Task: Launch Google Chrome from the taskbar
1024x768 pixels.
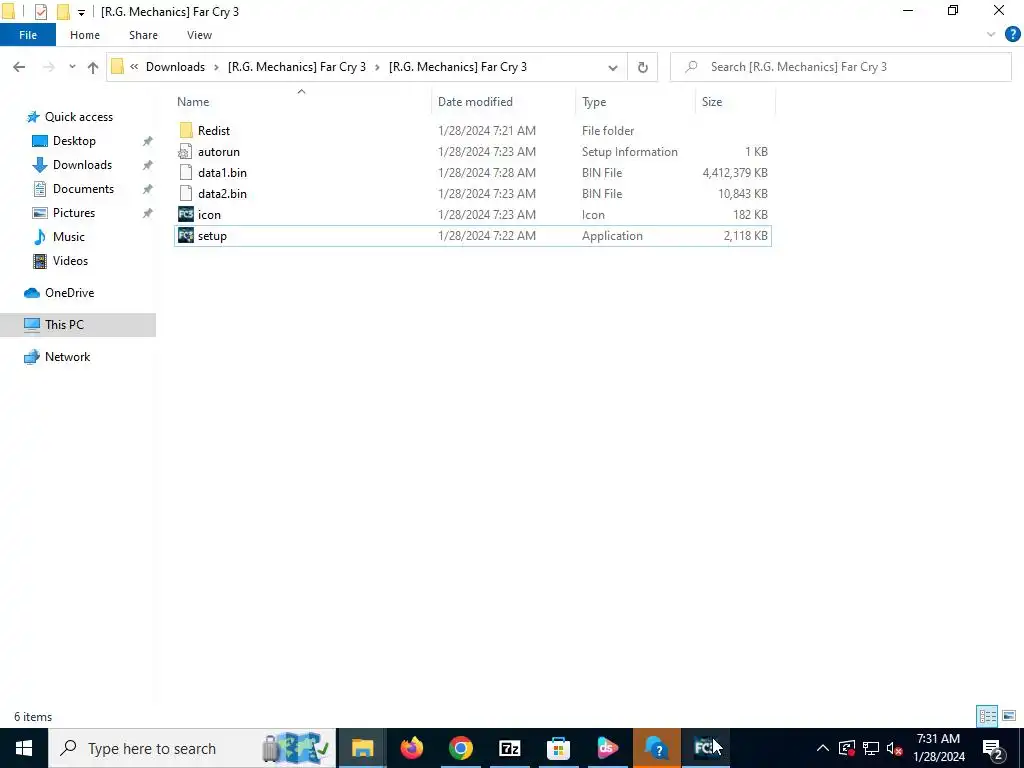Action: click(460, 748)
